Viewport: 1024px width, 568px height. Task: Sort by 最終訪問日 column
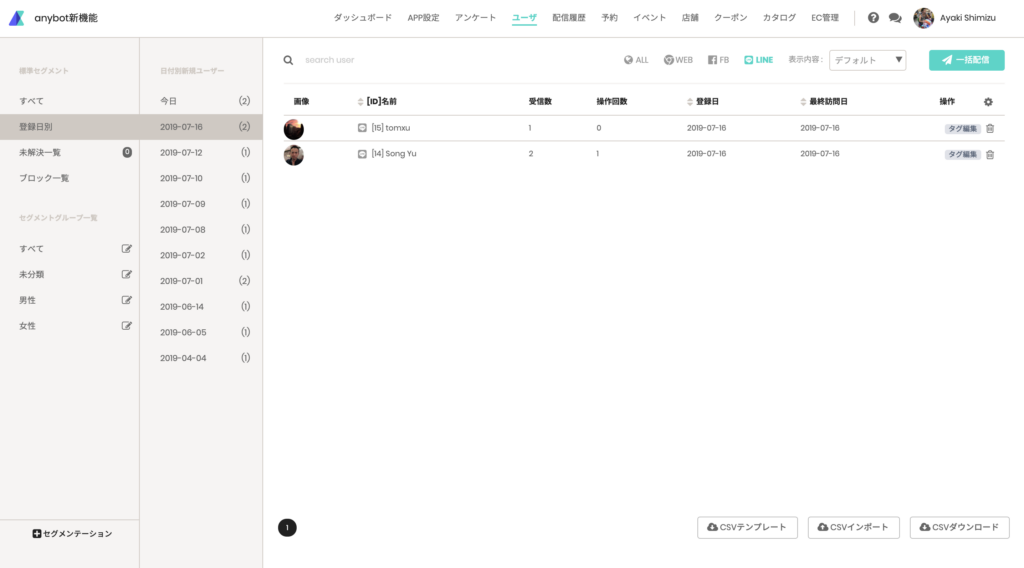pyautogui.click(x=824, y=102)
